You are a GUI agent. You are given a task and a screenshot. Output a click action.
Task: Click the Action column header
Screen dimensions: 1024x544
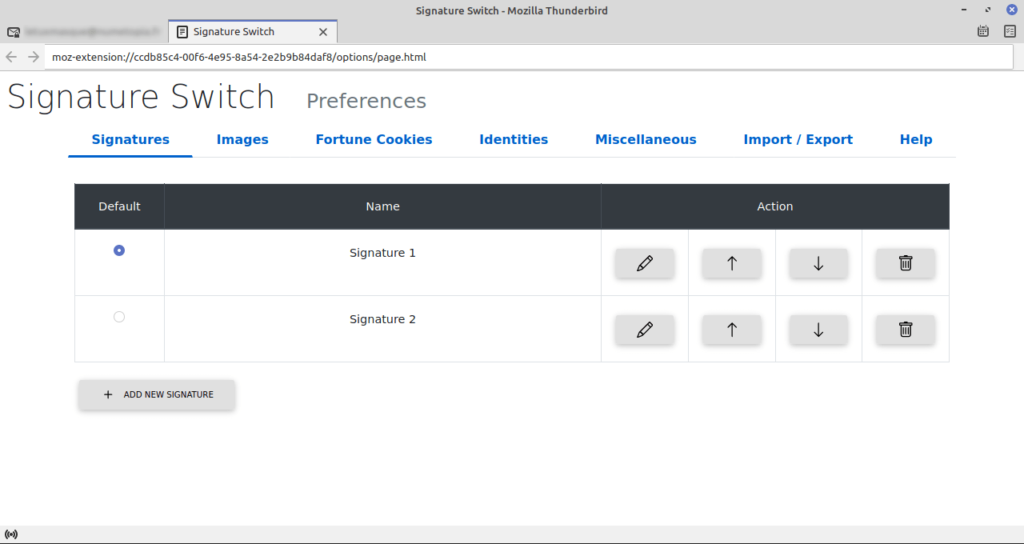click(x=775, y=206)
